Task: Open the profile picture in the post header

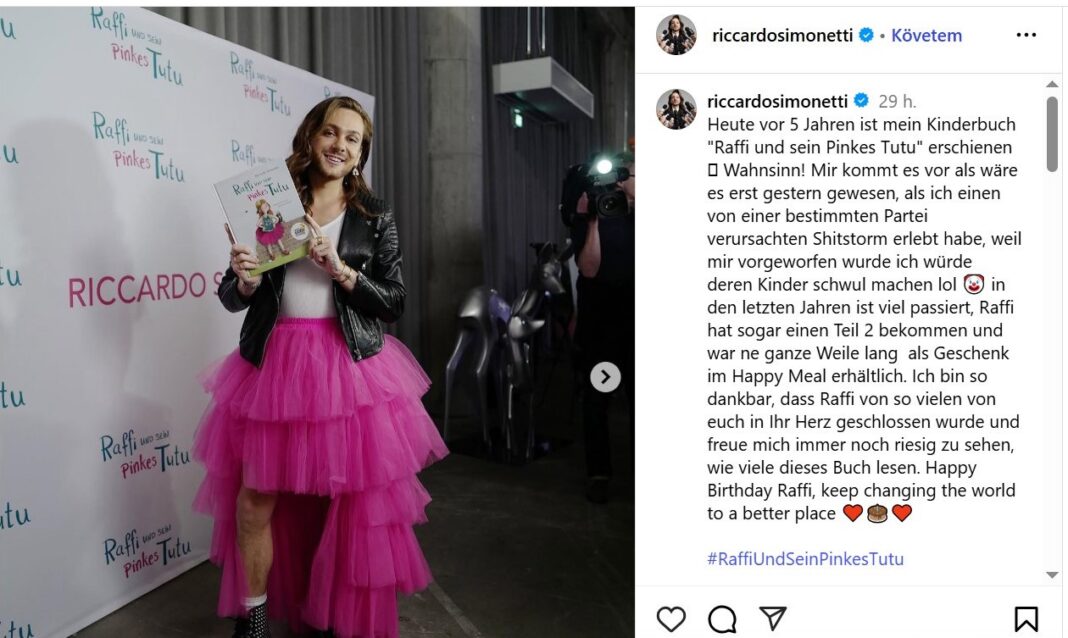Action: (x=676, y=34)
